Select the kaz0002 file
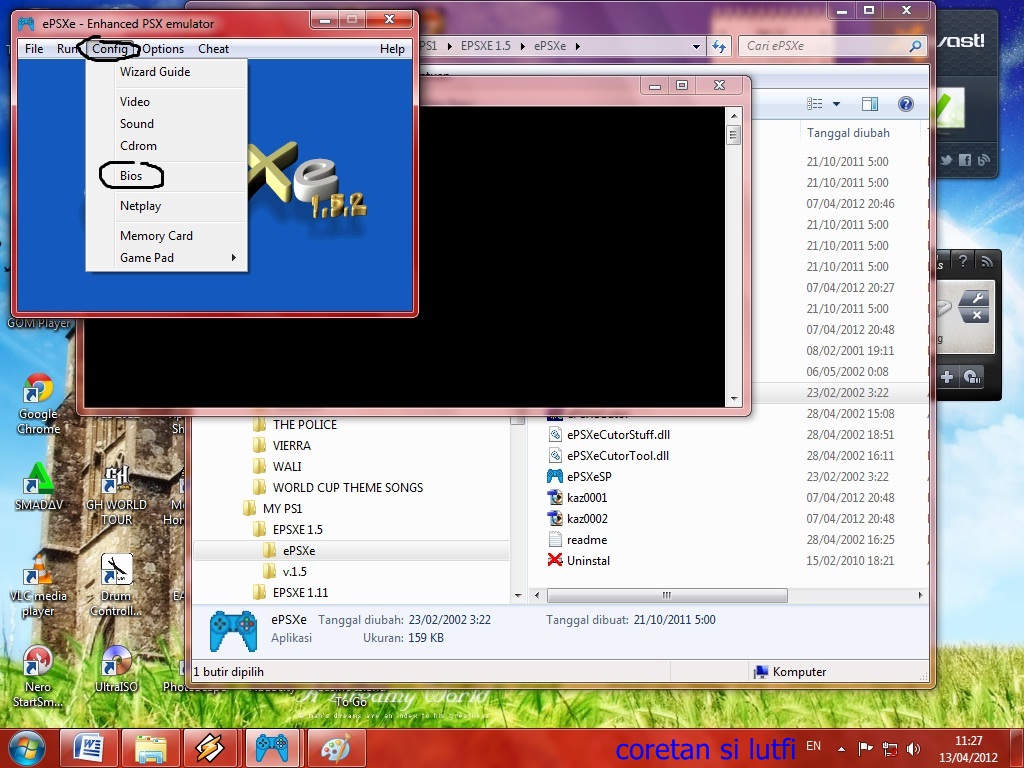Image resolution: width=1024 pixels, height=768 pixels. click(x=587, y=519)
